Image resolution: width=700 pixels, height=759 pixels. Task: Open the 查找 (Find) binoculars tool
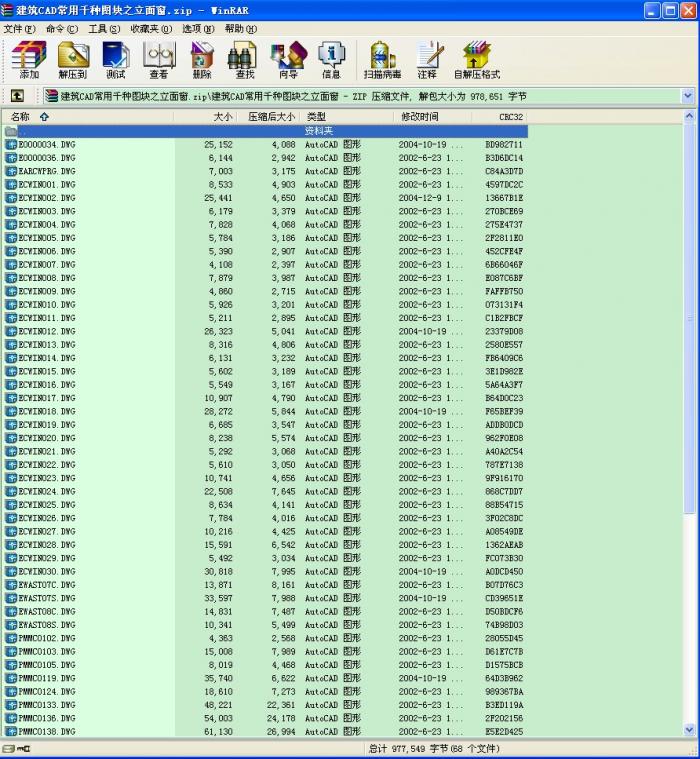245,60
